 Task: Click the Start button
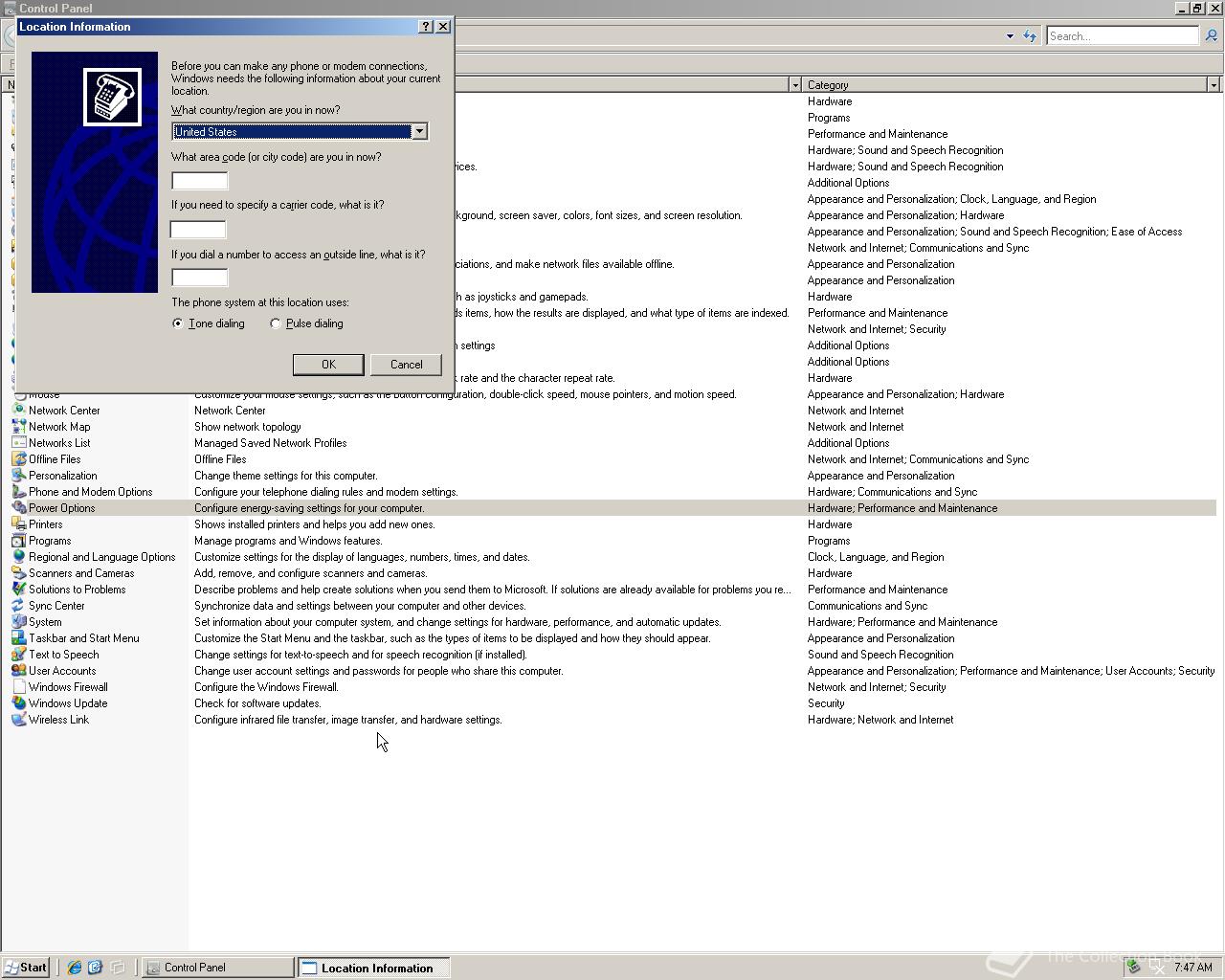(25, 968)
